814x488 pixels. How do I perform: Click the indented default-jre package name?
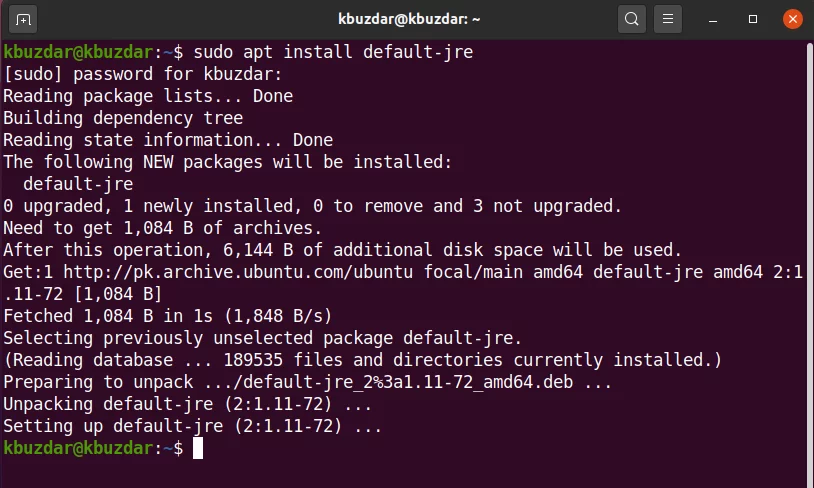(78, 184)
